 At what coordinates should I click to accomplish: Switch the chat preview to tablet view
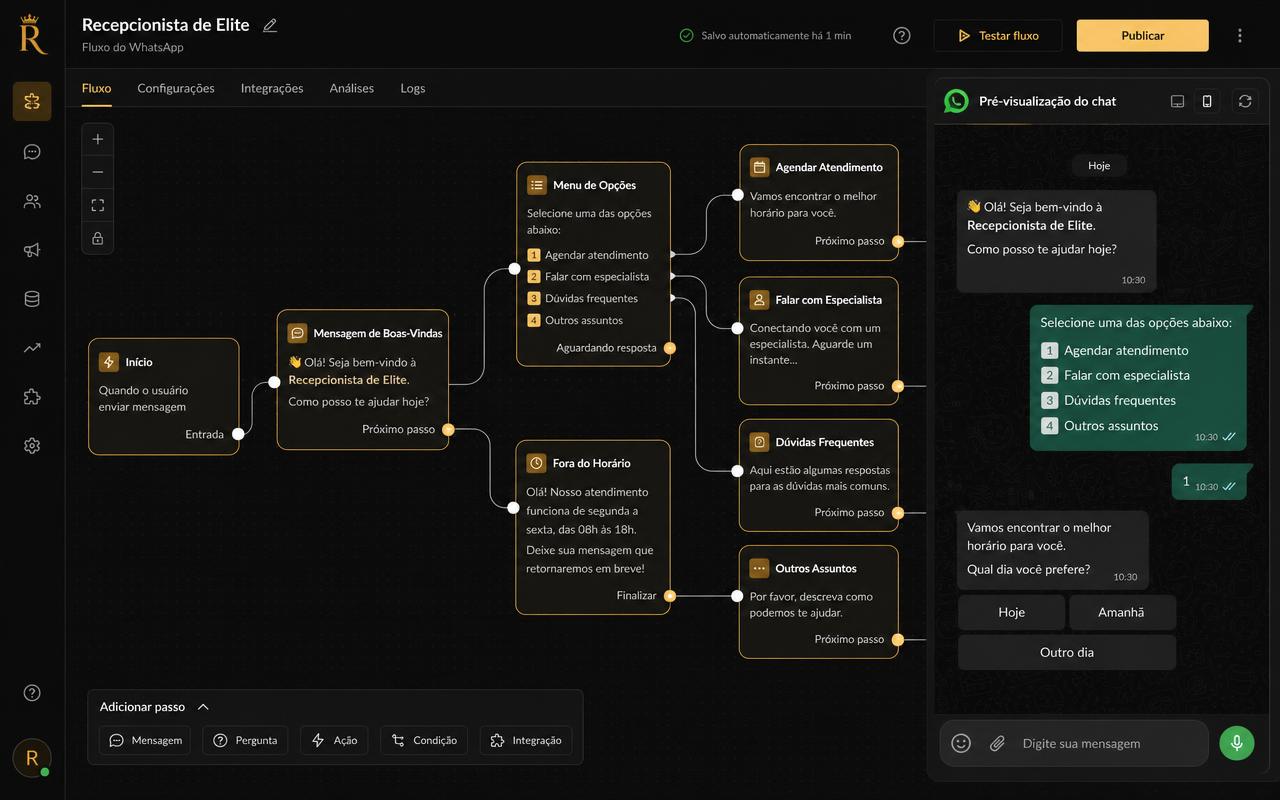coord(1178,101)
